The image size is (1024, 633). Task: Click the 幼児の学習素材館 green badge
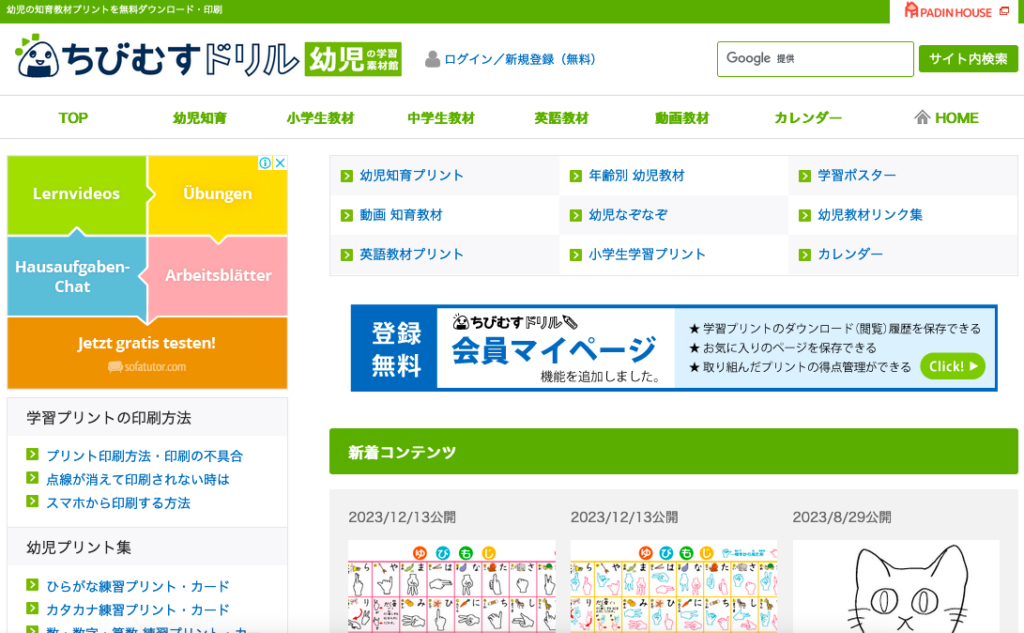point(353,59)
